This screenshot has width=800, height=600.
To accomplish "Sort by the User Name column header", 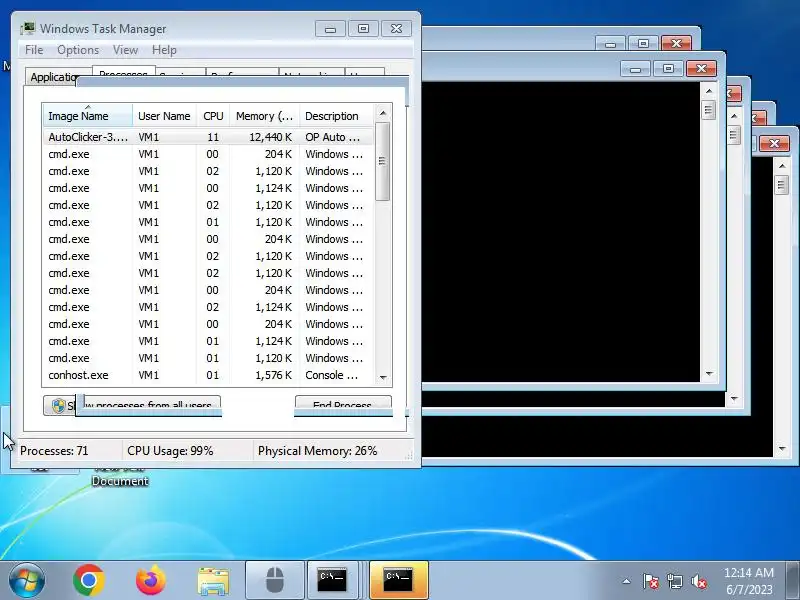I will pyautogui.click(x=164, y=116).
